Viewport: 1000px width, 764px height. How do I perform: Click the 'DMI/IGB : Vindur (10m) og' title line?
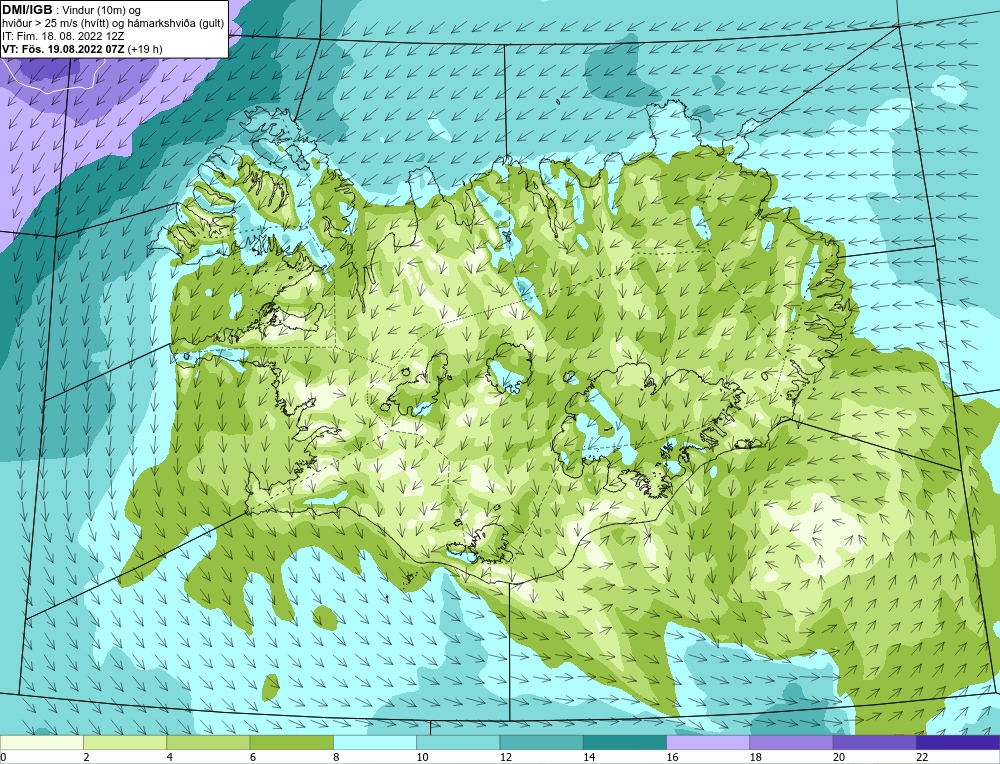(71, 10)
